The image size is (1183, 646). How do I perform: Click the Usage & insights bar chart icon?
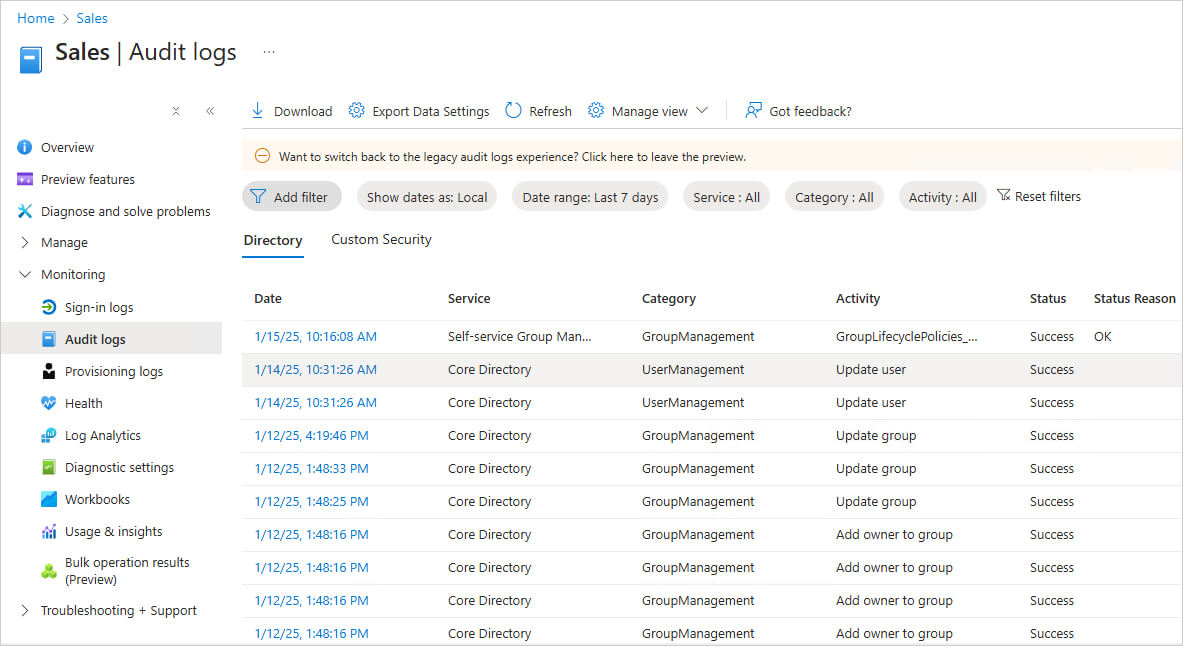(49, 531)
